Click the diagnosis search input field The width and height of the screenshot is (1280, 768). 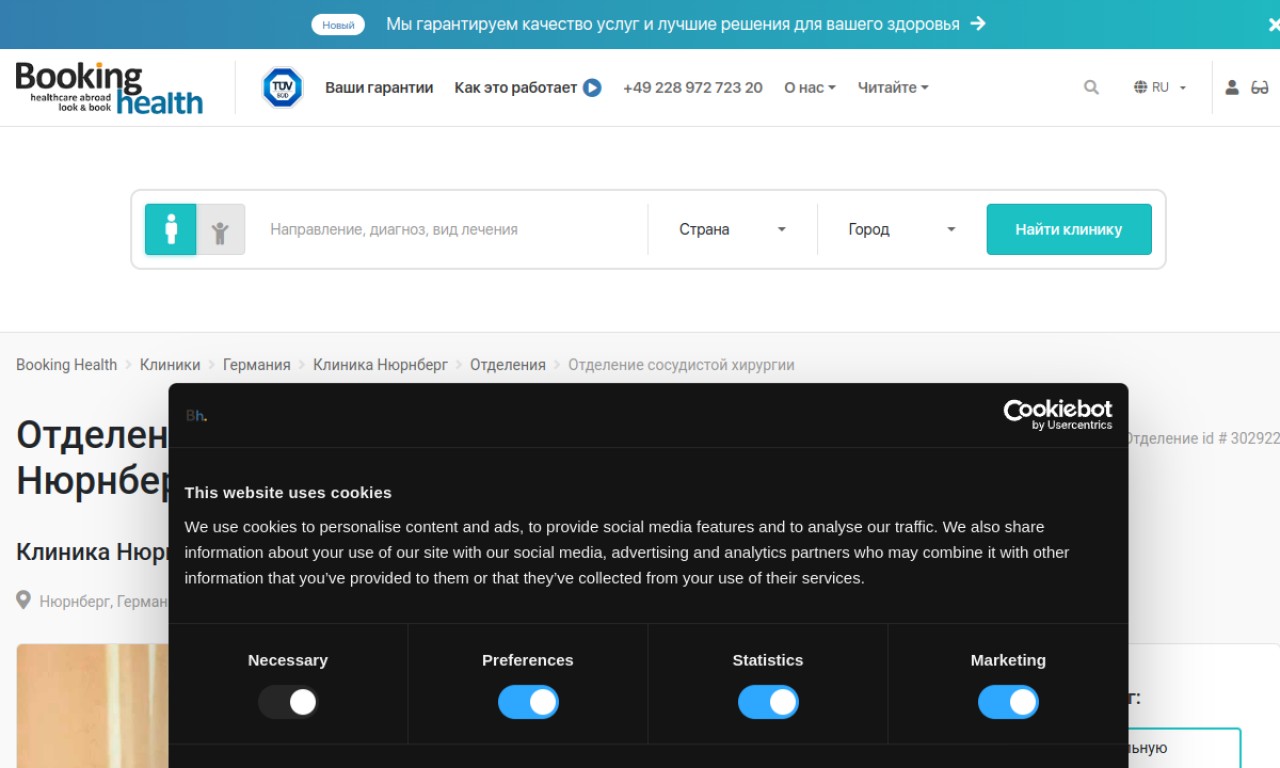click(450, 230)
